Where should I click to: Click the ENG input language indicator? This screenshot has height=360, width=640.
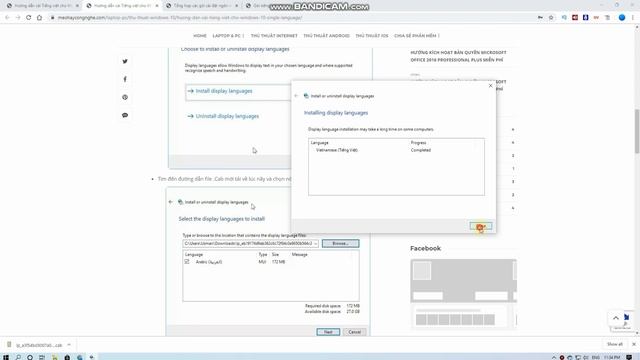tap(596, 357)
